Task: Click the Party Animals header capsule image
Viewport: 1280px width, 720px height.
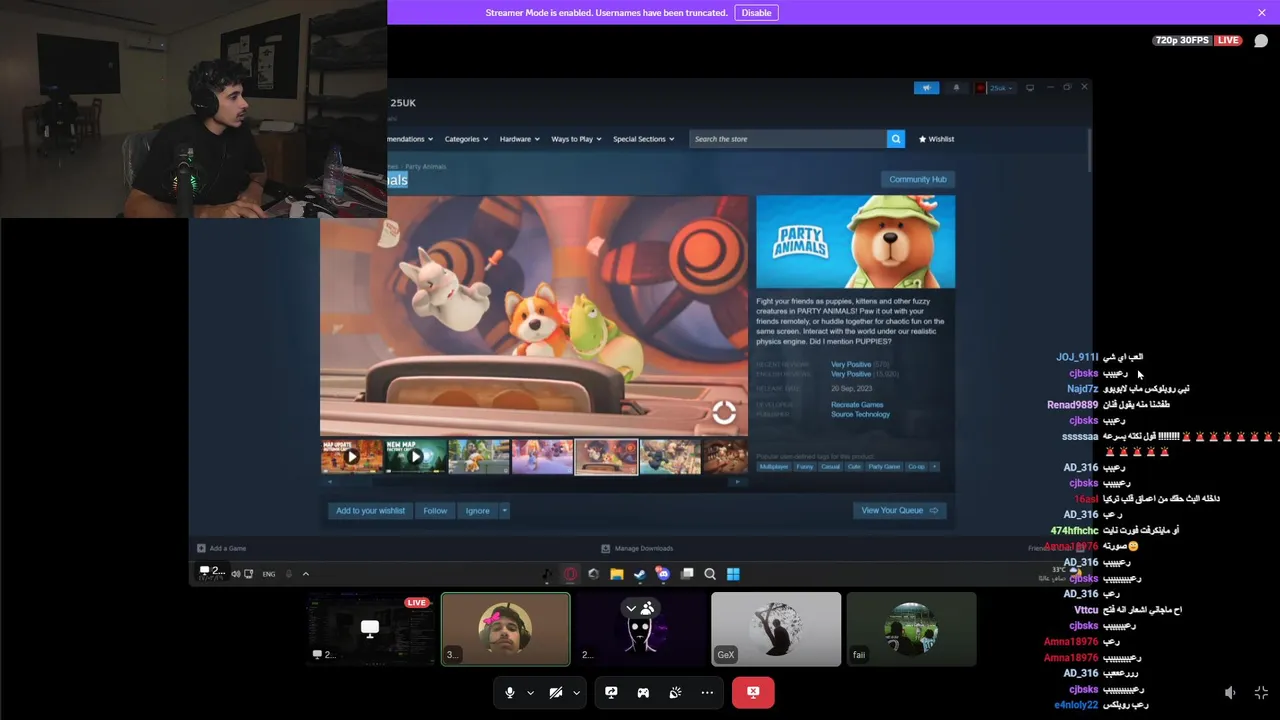Action: coord(855,242)
